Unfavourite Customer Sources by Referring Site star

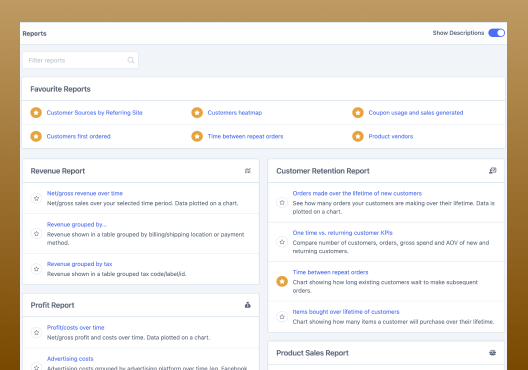coord(36,112)
